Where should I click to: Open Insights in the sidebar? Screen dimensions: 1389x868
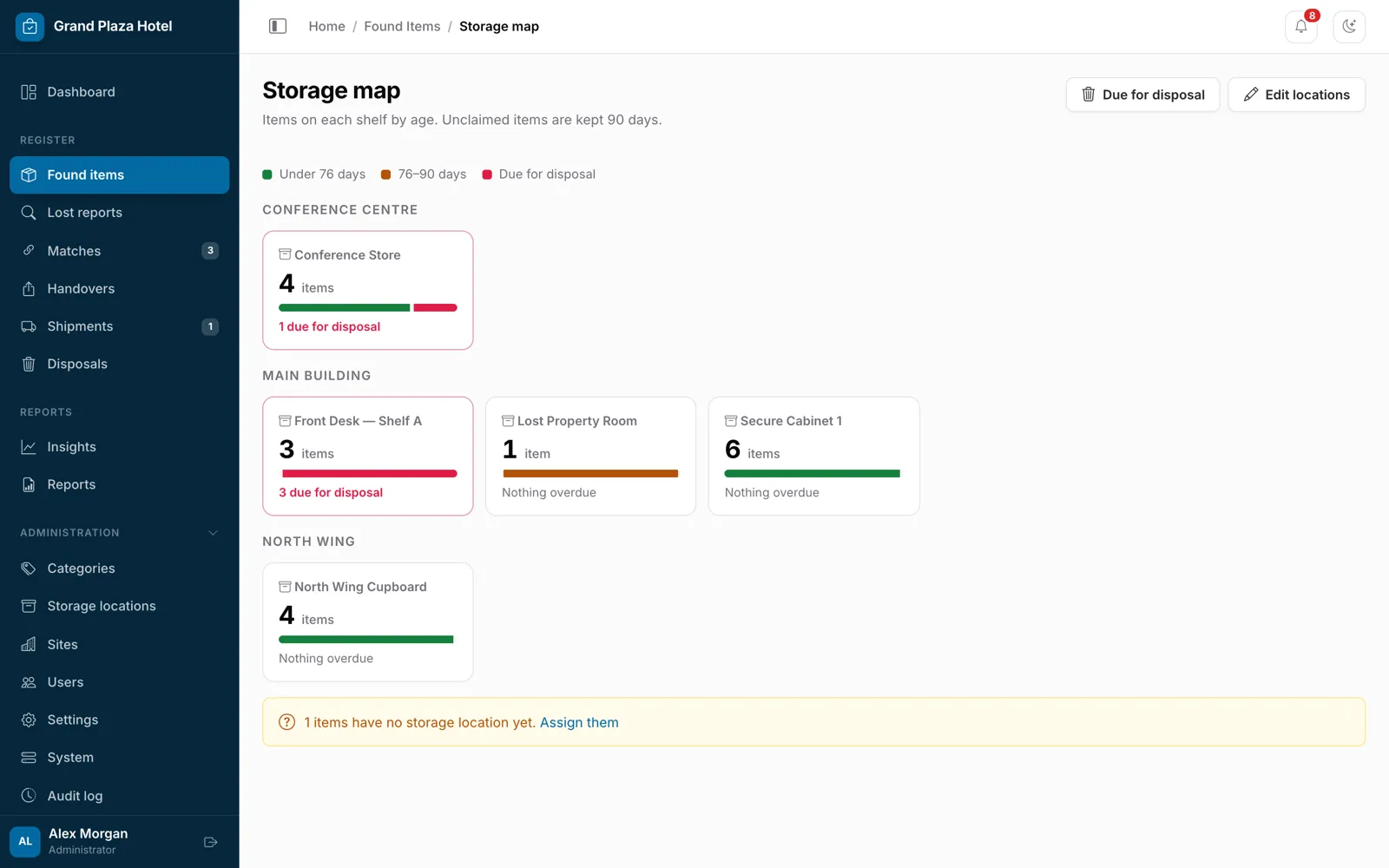point(120,447)
